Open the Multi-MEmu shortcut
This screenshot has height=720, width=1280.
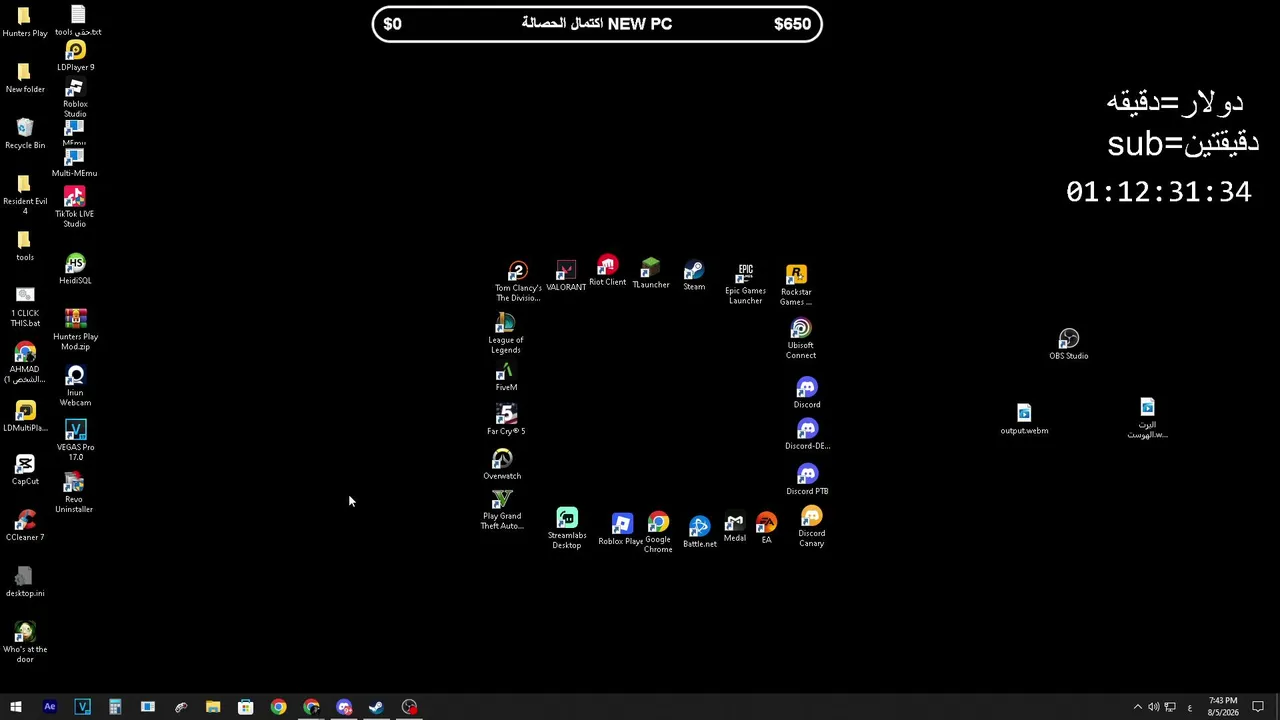pos(75,163)
